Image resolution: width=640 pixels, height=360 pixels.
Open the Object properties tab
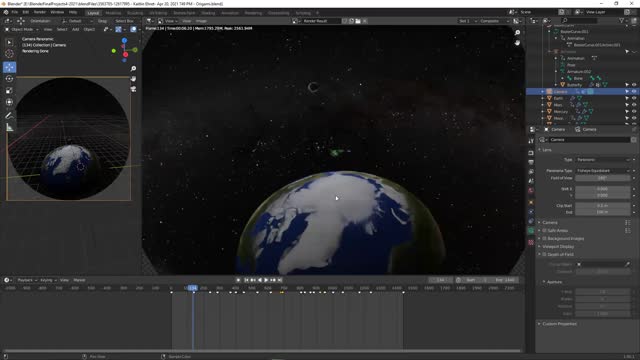point(531,202)
